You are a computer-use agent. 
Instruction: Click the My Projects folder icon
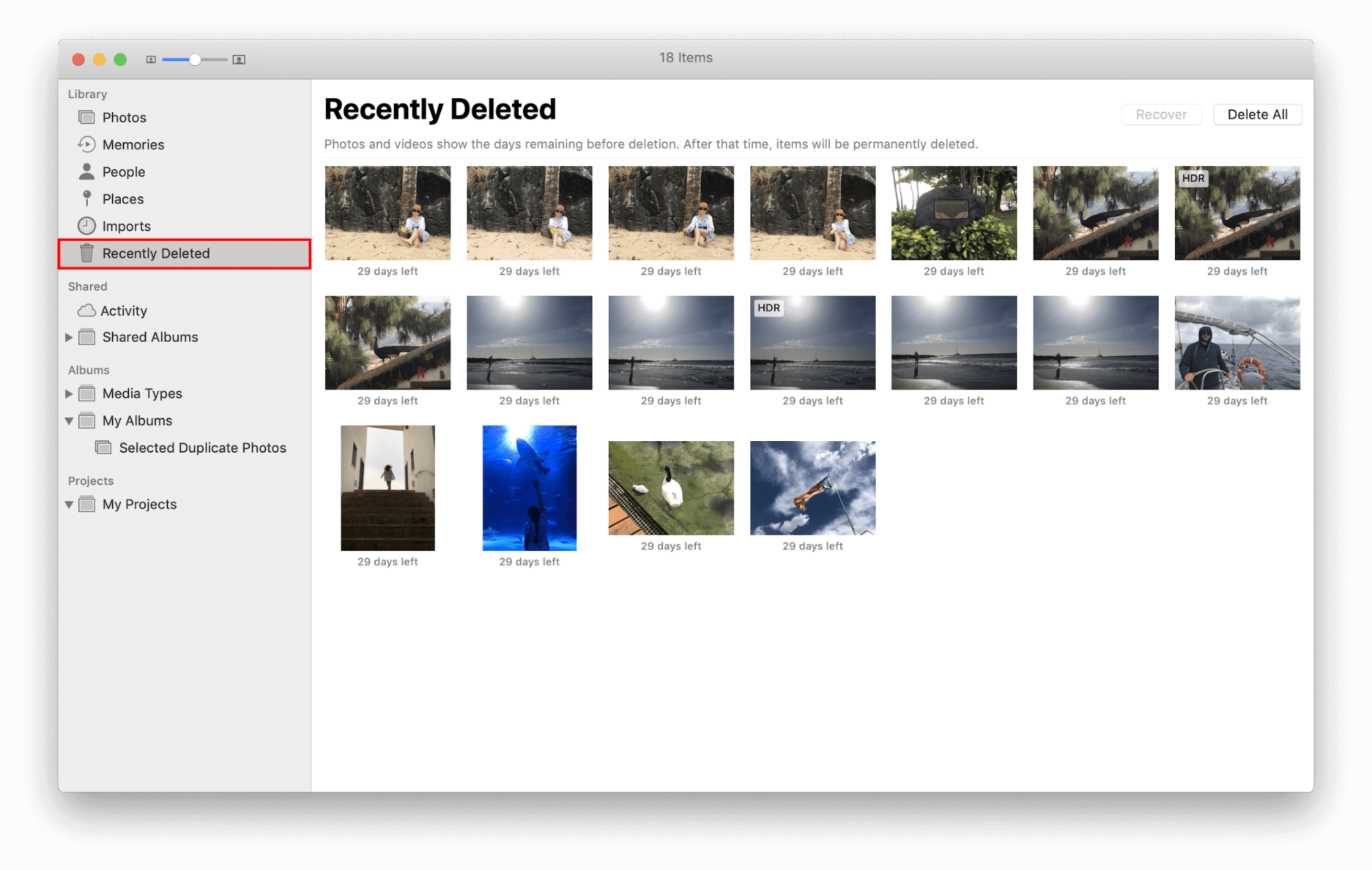(x=86, y=504)
